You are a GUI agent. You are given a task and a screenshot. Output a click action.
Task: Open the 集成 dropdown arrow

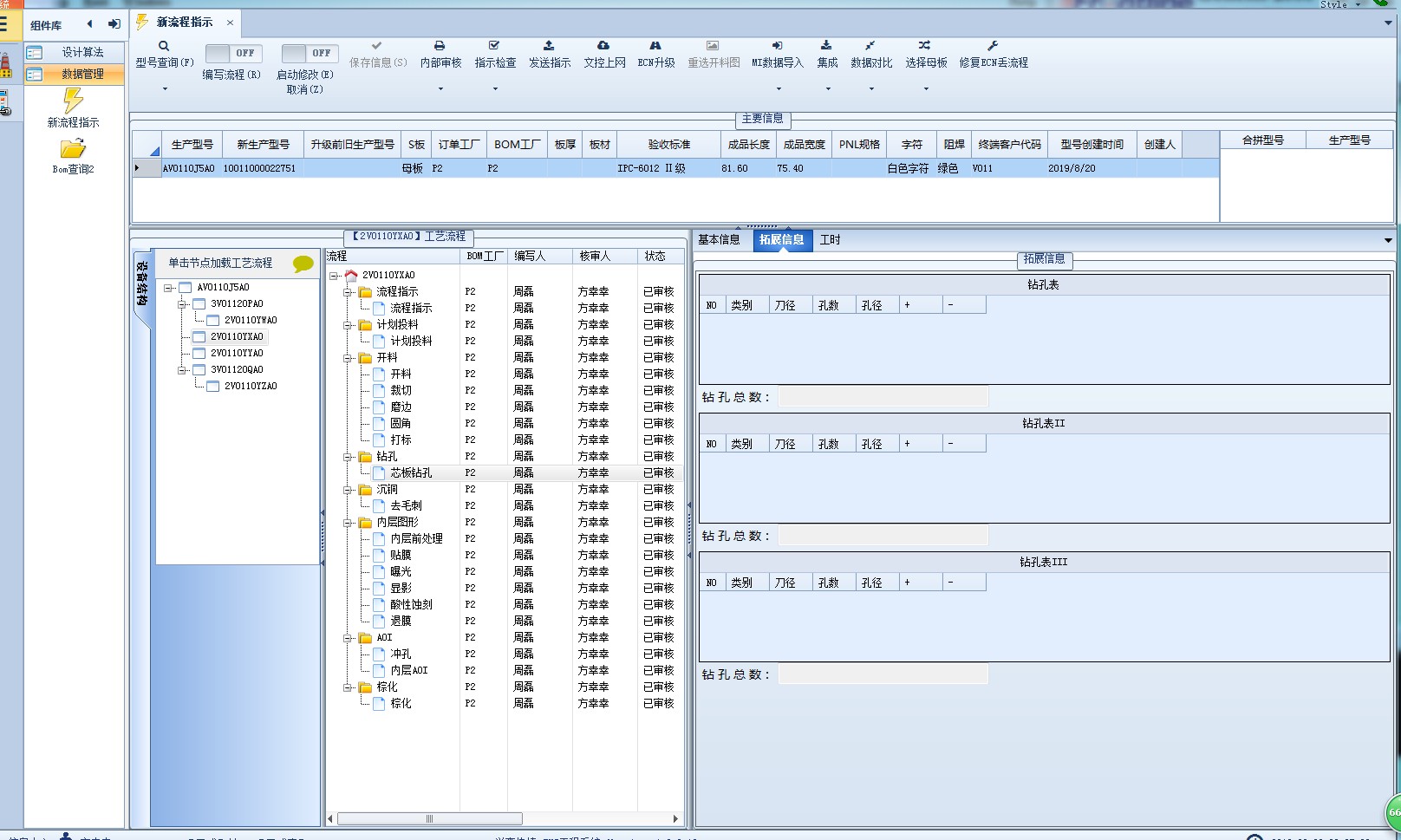[828, 88]
